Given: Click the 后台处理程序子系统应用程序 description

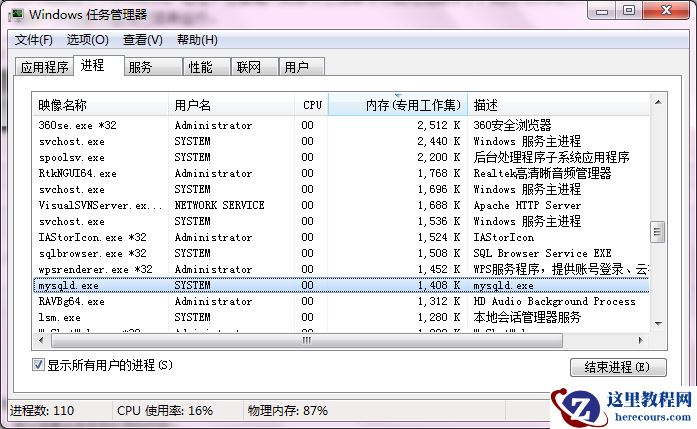Looking at the screenshot, I should tap(551, 157).
